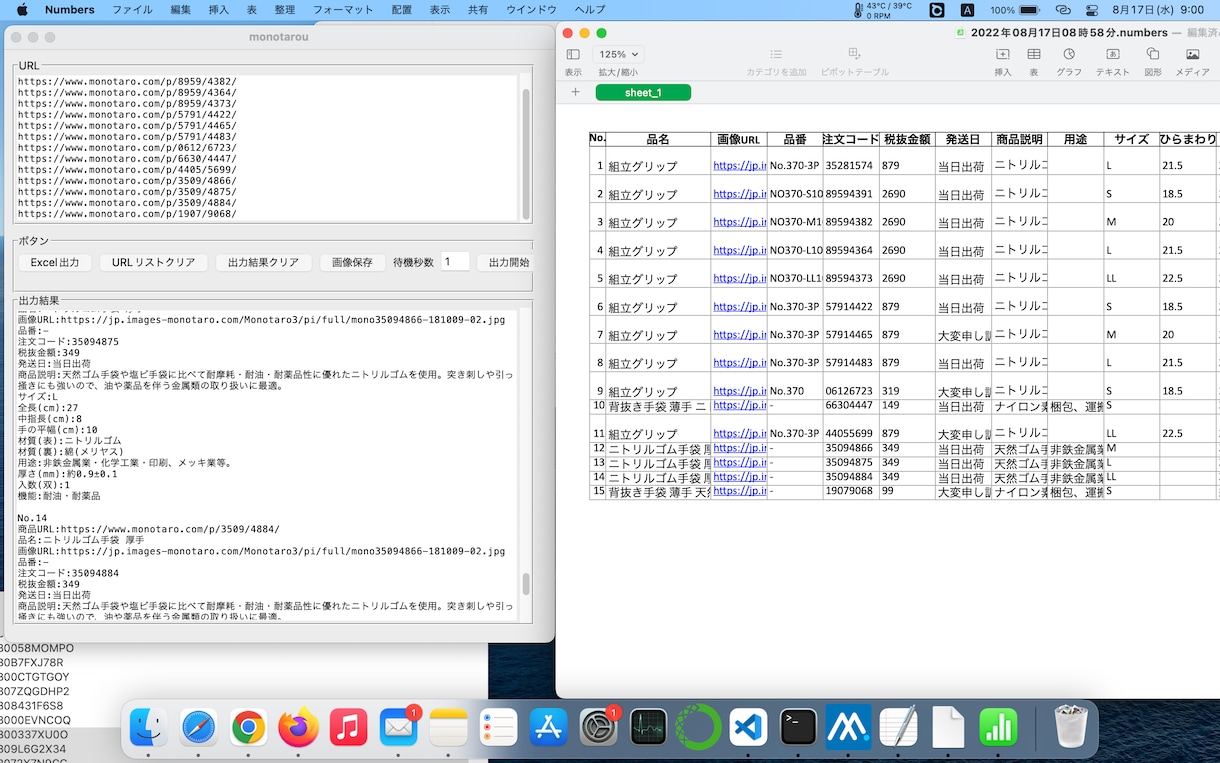Open the 表示 sidebar view icon in Numbers
The width and height of the screenshot is (1220, 763).
pyautogui.click(x=573, y=55)
